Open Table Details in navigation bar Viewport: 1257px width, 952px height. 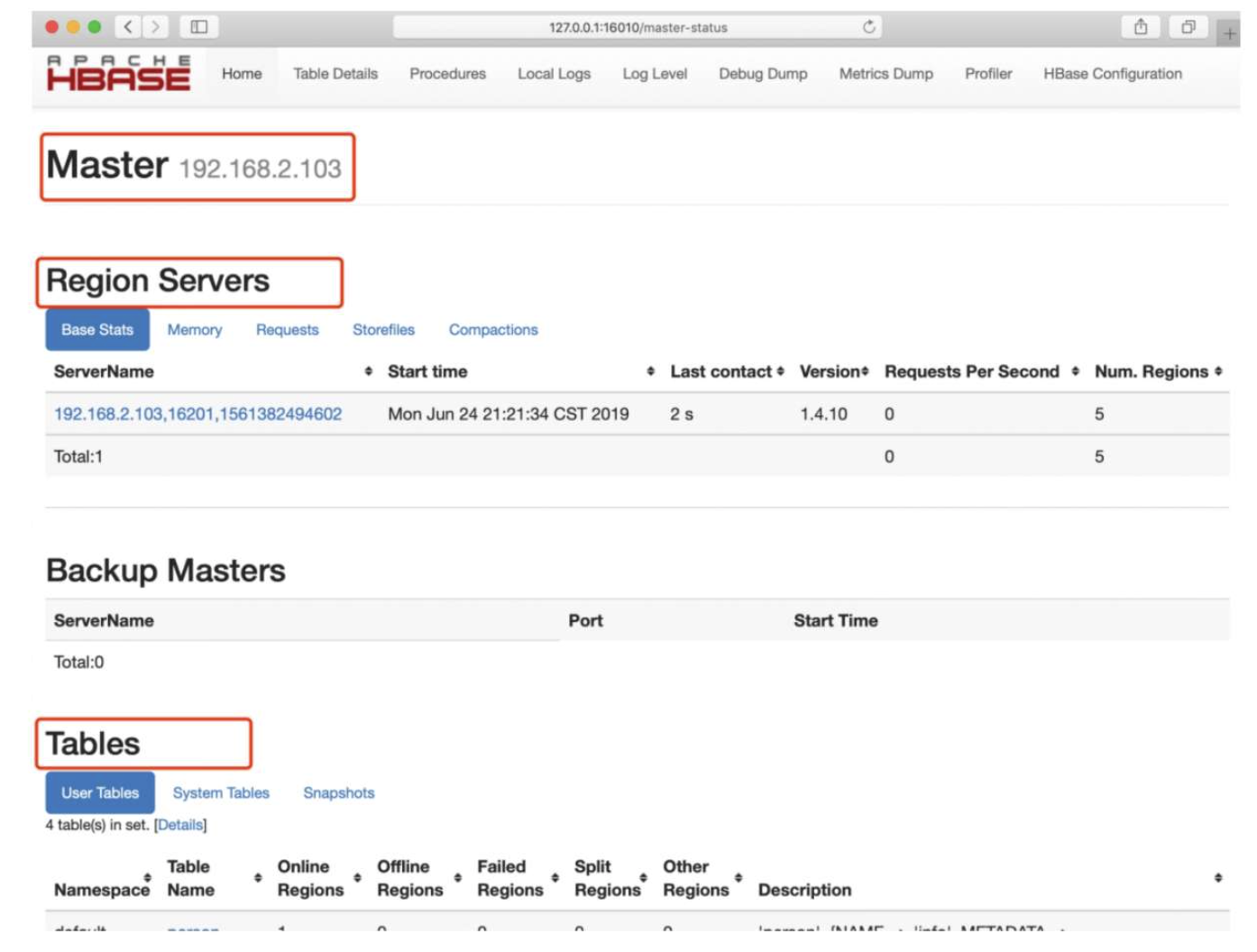[x=335, y=74]
